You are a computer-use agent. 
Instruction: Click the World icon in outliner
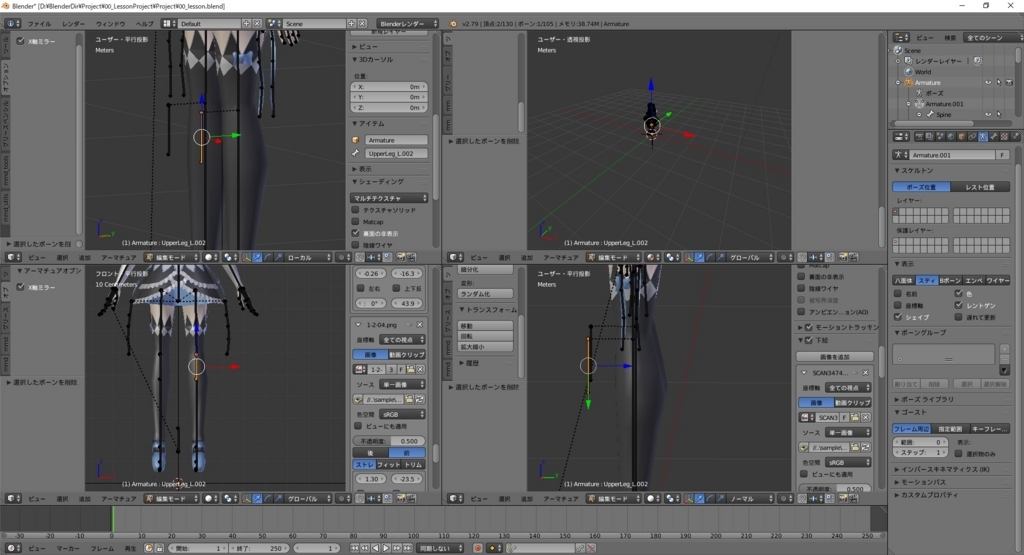(x=909, y=72)
